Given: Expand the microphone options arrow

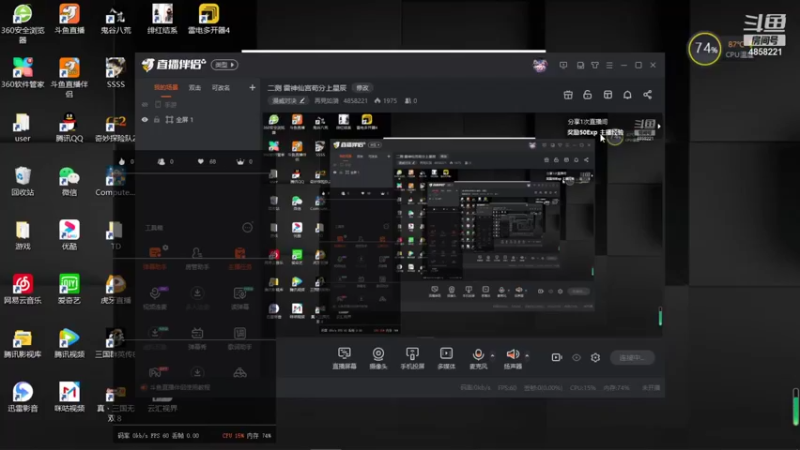Looking at the screenshot, I should (x=492, y=355).
